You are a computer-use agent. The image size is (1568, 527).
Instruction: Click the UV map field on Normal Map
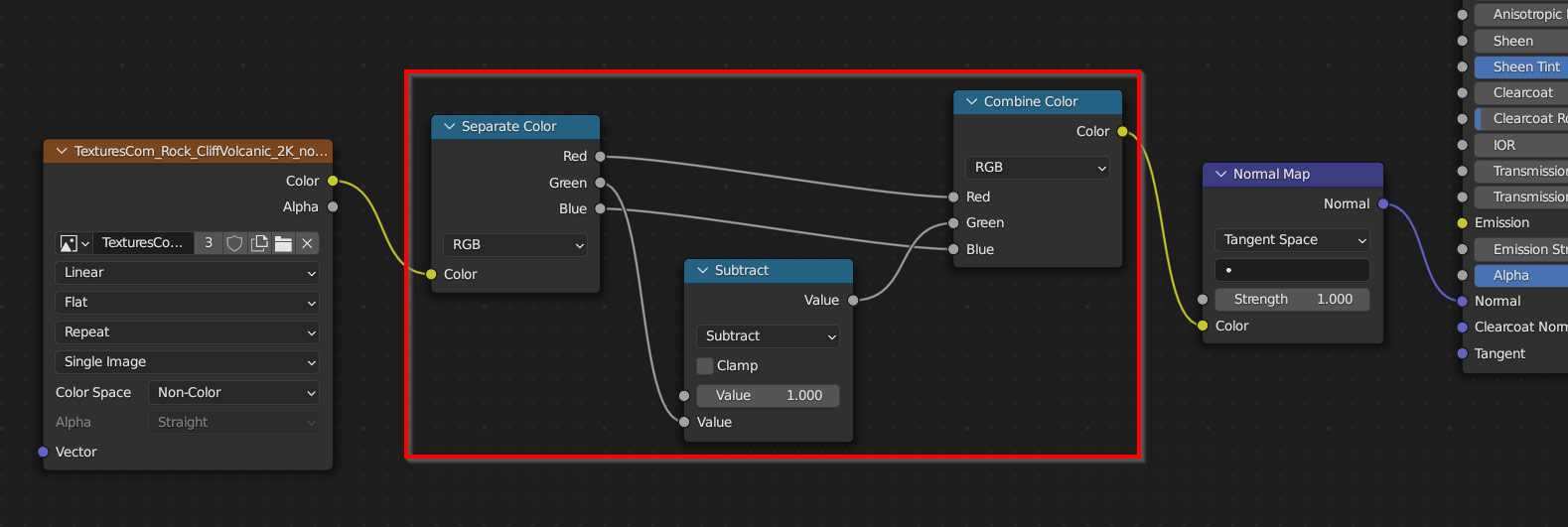[1292, 270]
